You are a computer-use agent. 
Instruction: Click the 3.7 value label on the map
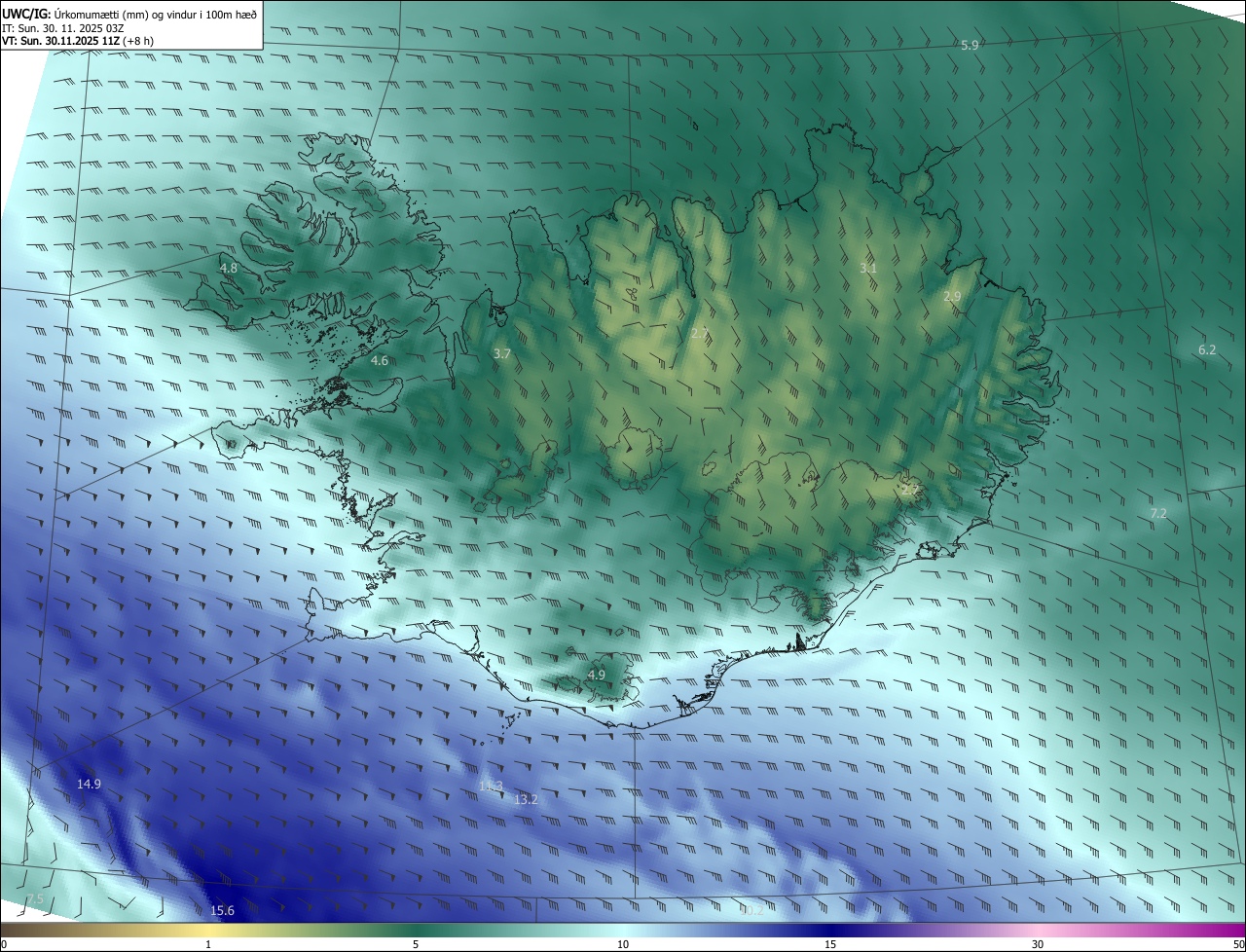(x=501, y=354)
